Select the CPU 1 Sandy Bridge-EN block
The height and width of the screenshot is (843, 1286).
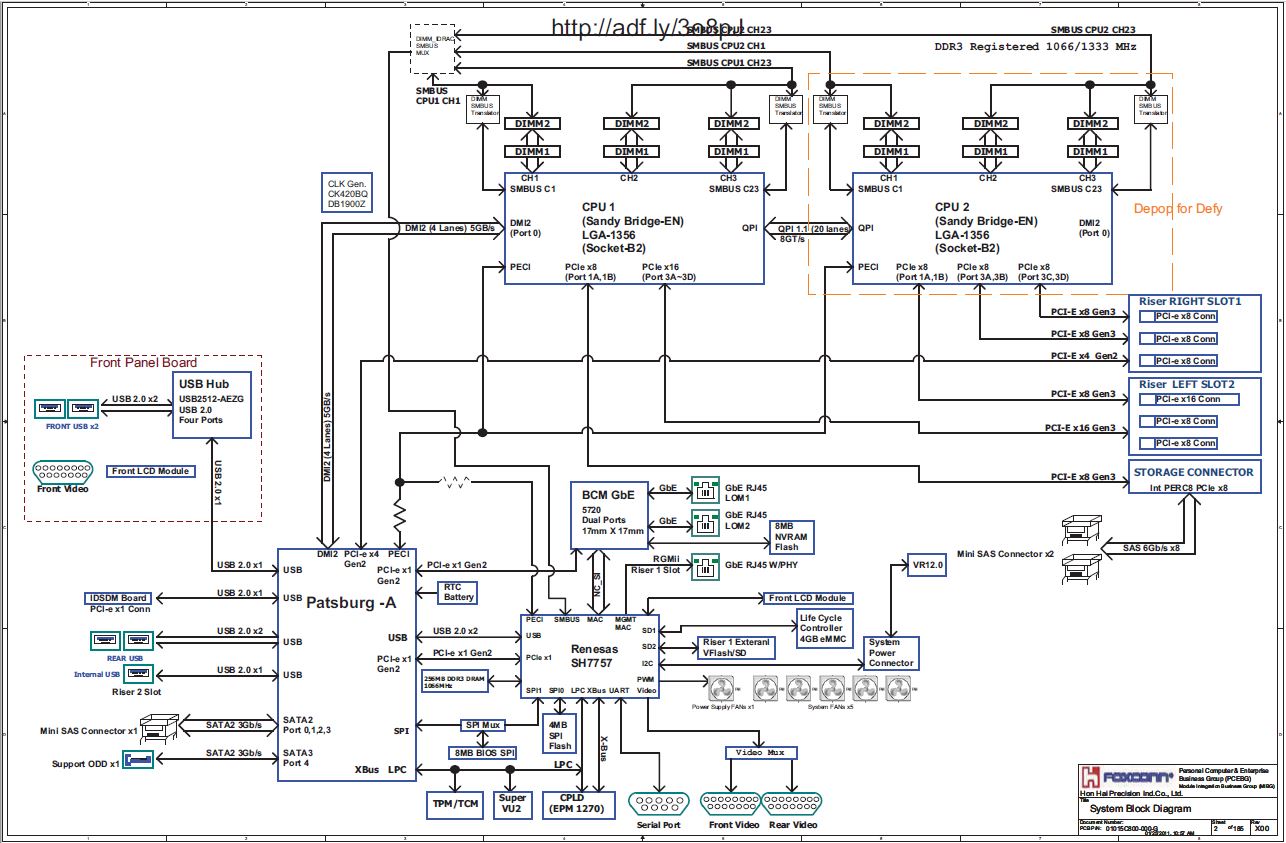634,228
